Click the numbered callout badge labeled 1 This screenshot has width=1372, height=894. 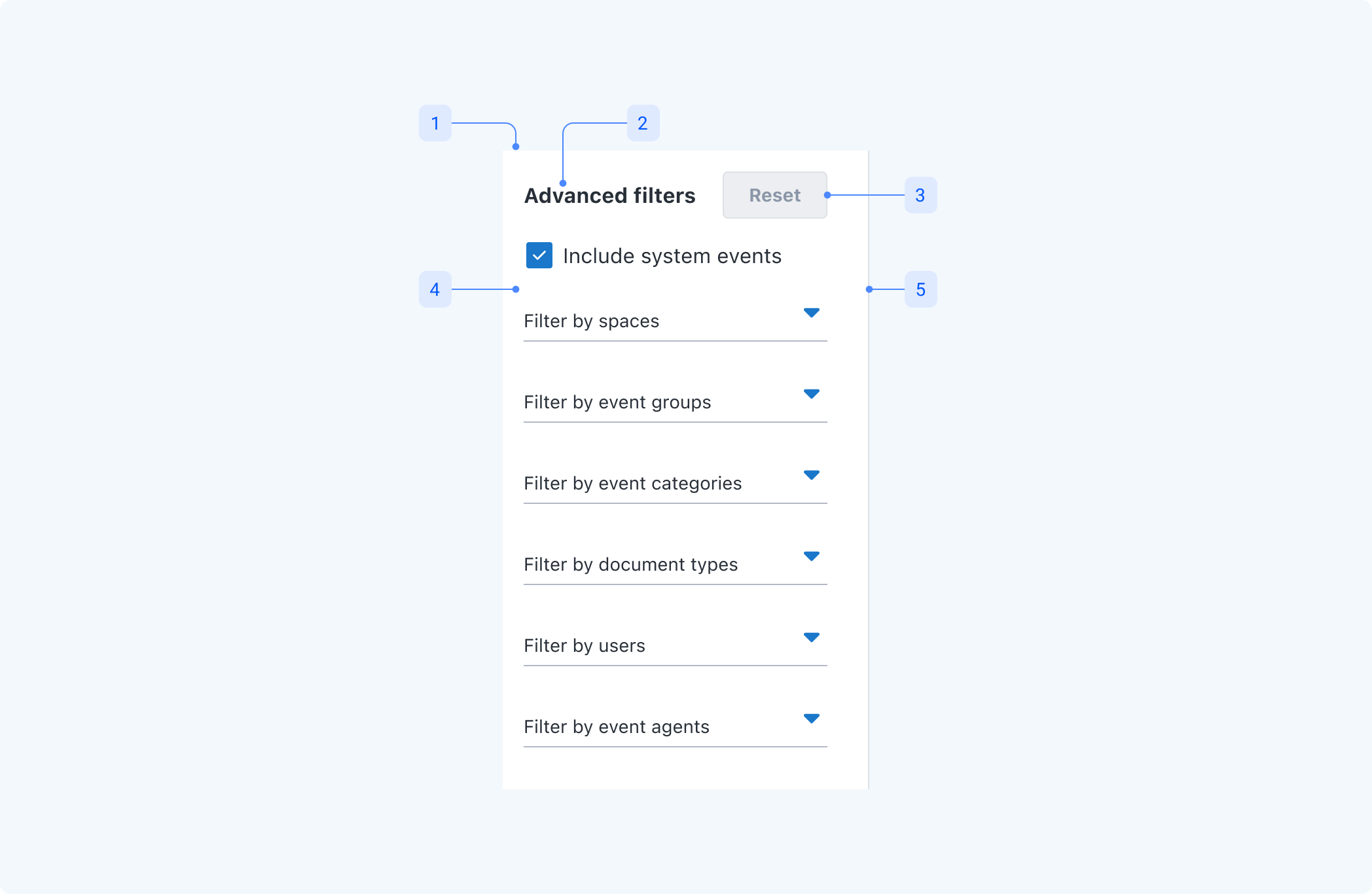coord(435,123)
